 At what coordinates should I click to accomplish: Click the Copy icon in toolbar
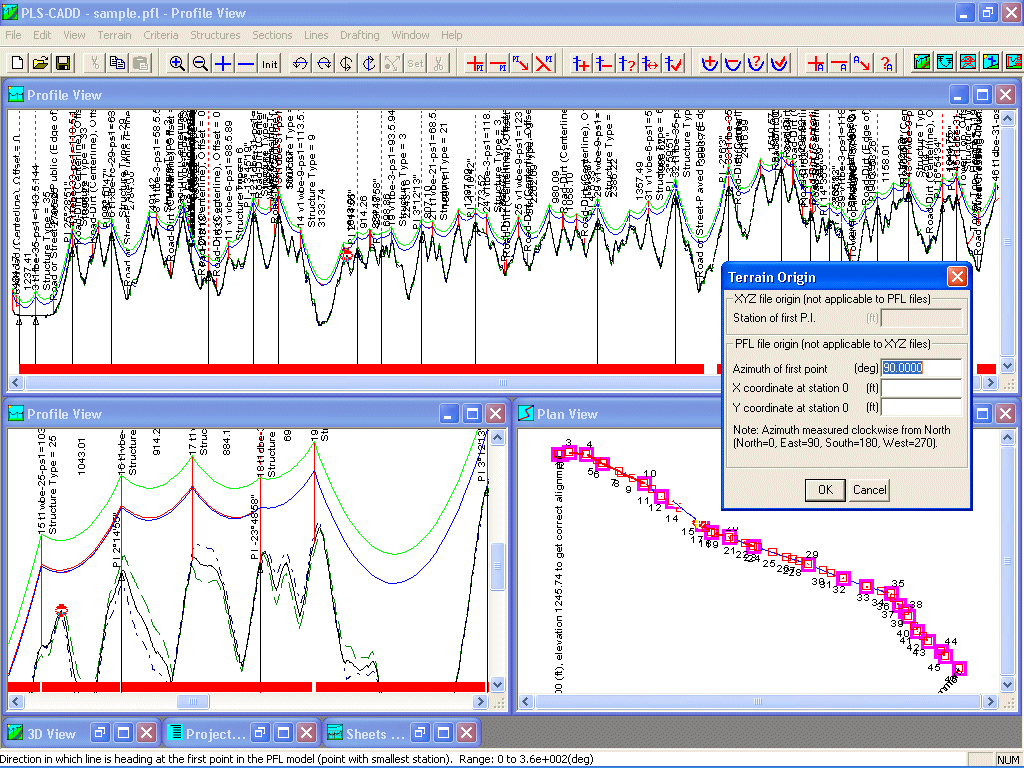tap(117, 63)
